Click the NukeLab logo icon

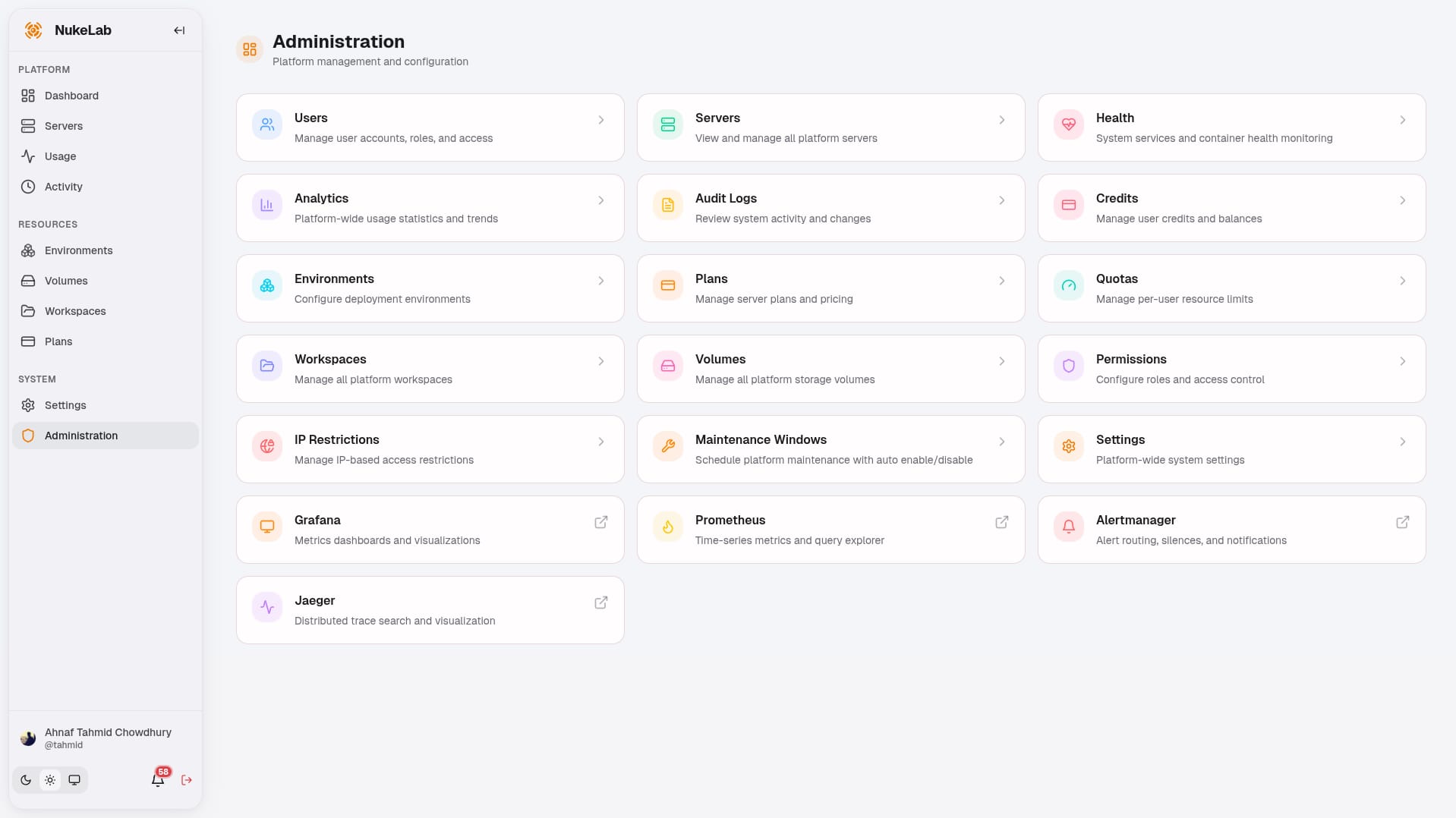pyautogui.click(x=33, y=30)
